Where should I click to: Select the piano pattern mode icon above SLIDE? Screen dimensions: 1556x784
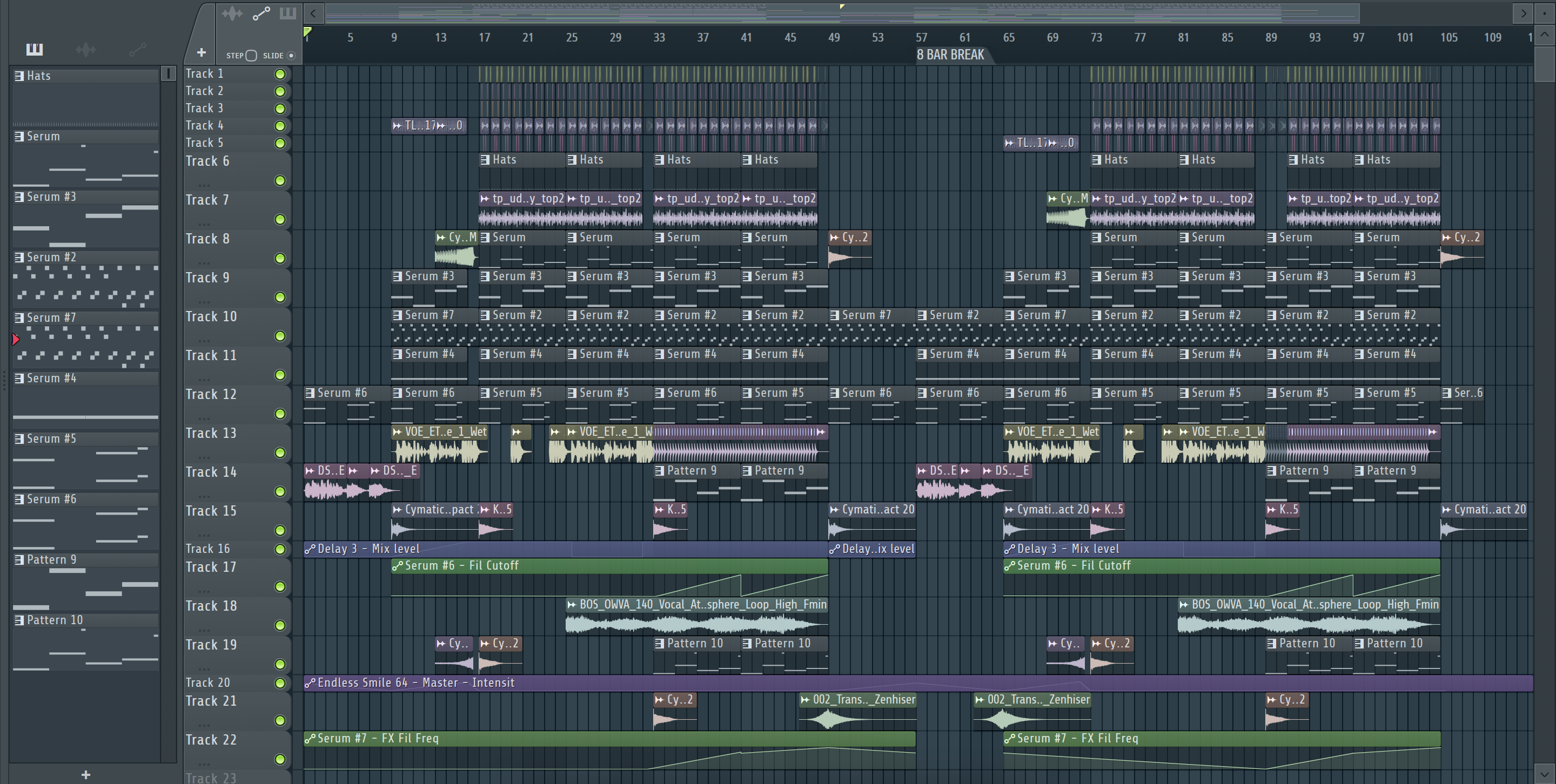click(287, 13)
